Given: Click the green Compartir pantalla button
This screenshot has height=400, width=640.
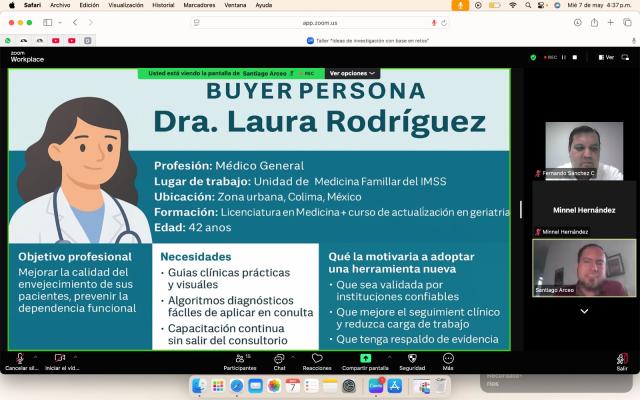Looking at the screenshot, I should pos(366,359).
